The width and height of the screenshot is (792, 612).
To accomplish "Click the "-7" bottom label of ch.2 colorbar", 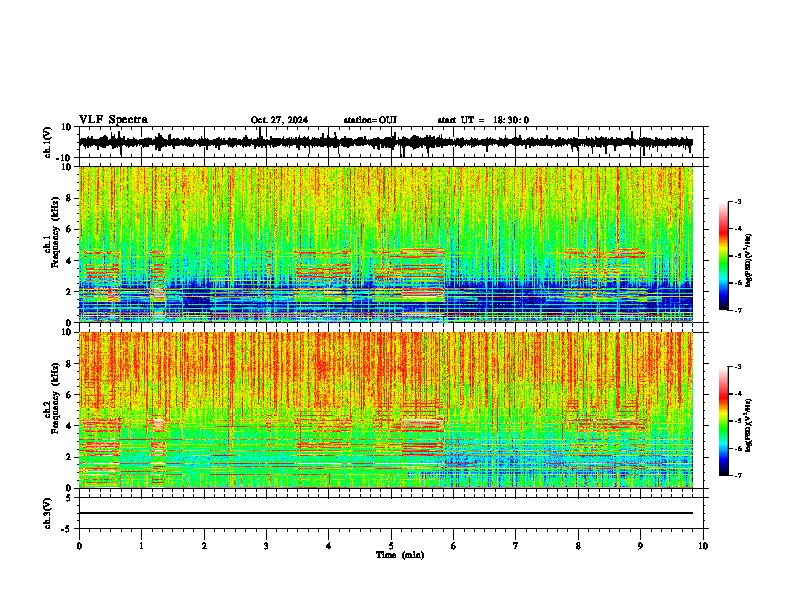I will (x=738, y=476).
